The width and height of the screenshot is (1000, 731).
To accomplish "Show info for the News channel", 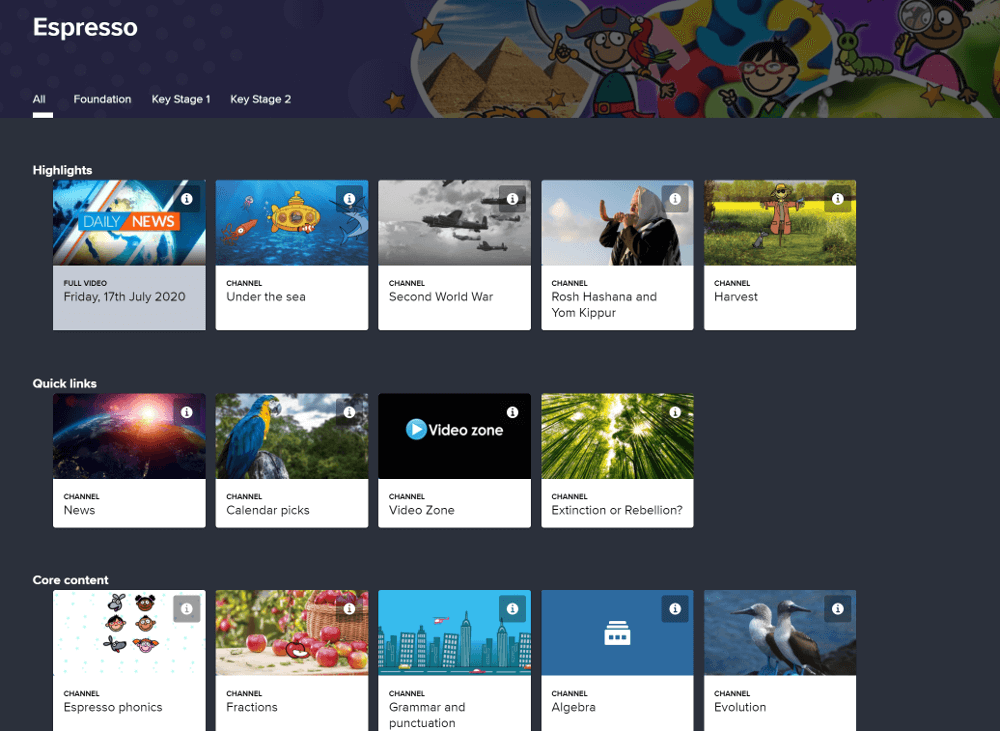I will [x=187, y=413].
